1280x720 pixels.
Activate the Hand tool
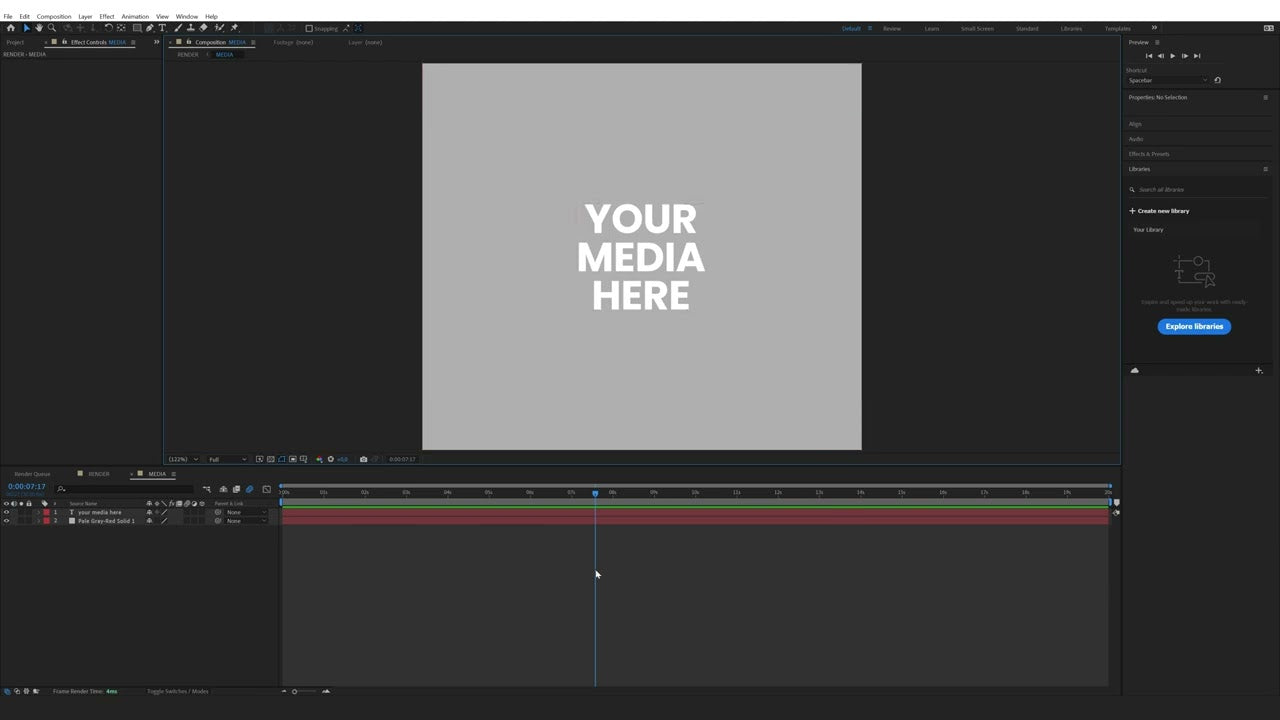coord(39,28)
